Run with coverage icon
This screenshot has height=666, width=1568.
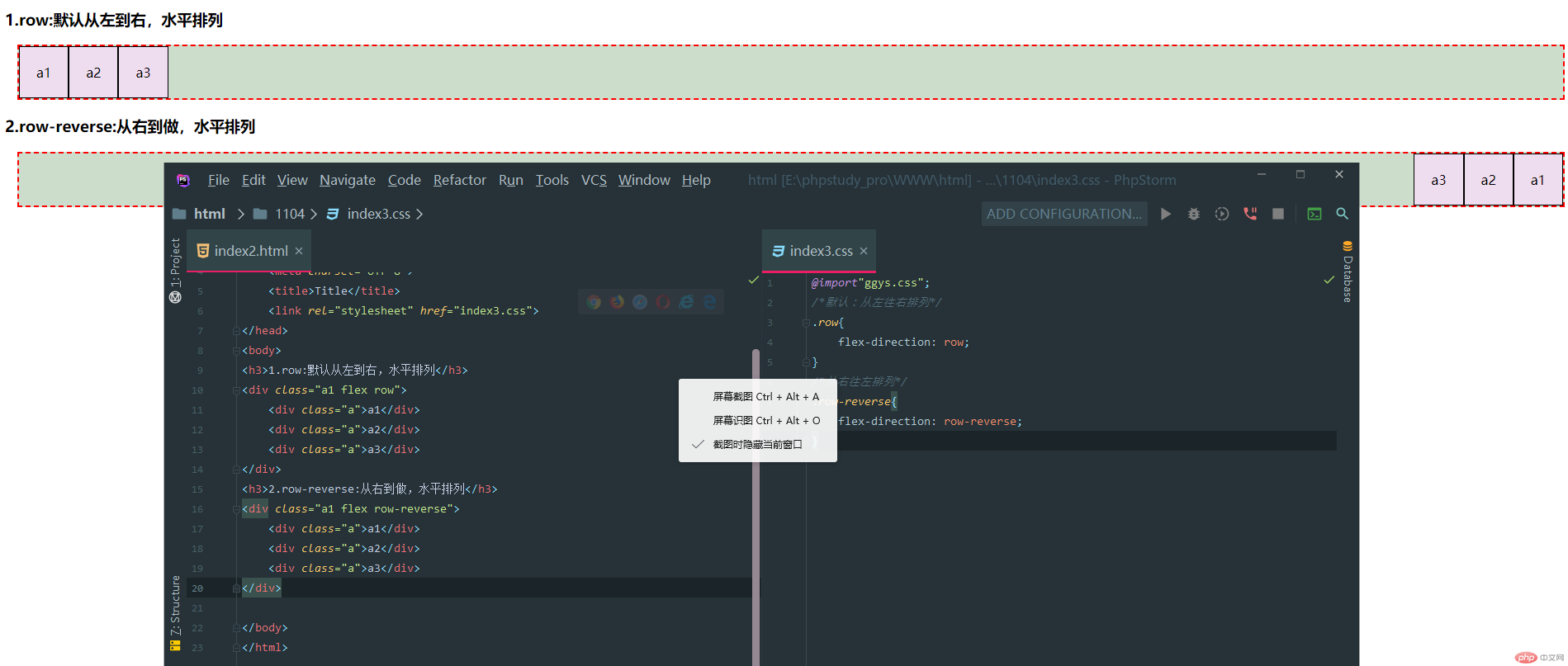(x=1222, y=214)
